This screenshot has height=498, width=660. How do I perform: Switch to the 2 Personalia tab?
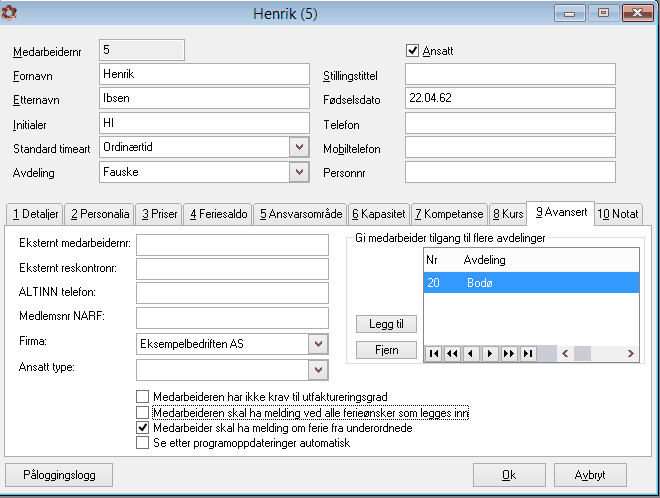100,214
